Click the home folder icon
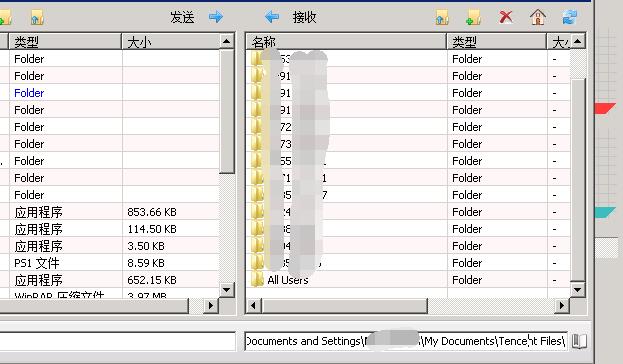 click(x=538, y=17)
